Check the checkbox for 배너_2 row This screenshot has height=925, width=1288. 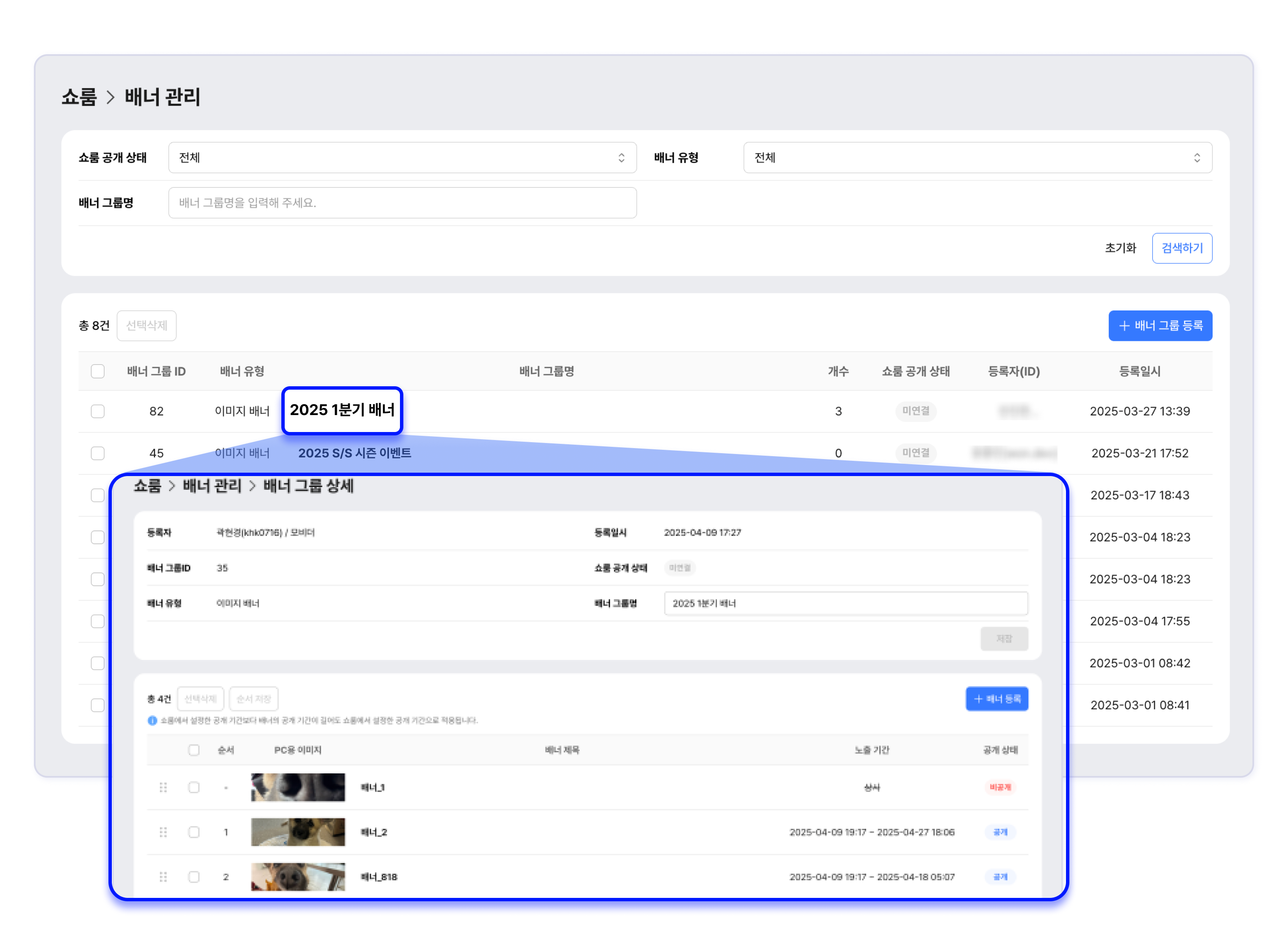point(194,832)
